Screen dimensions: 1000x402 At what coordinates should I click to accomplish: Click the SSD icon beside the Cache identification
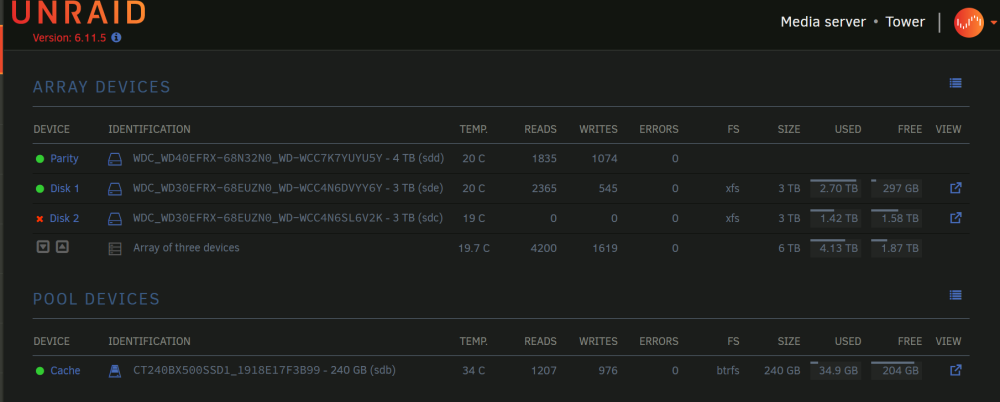pyautogui.click(x=115, y=371)
